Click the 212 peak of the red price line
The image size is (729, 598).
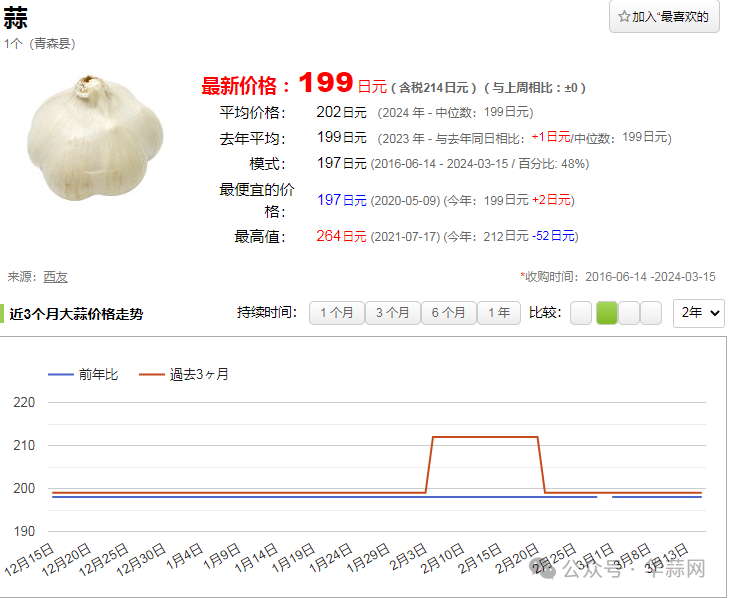click(x=485, y=437)
